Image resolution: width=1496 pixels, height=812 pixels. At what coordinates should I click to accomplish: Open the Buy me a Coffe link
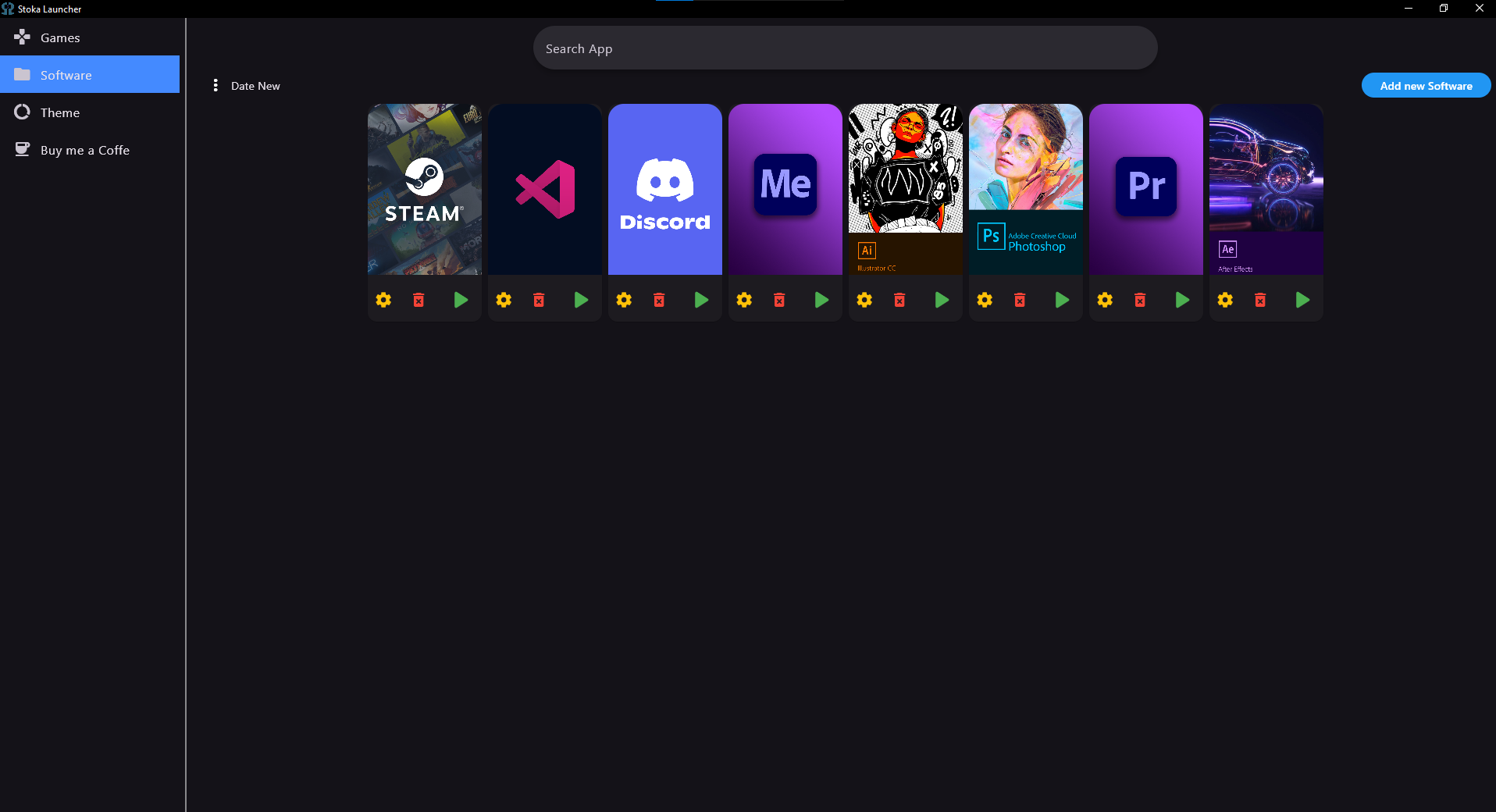click(x=84, y=149)
